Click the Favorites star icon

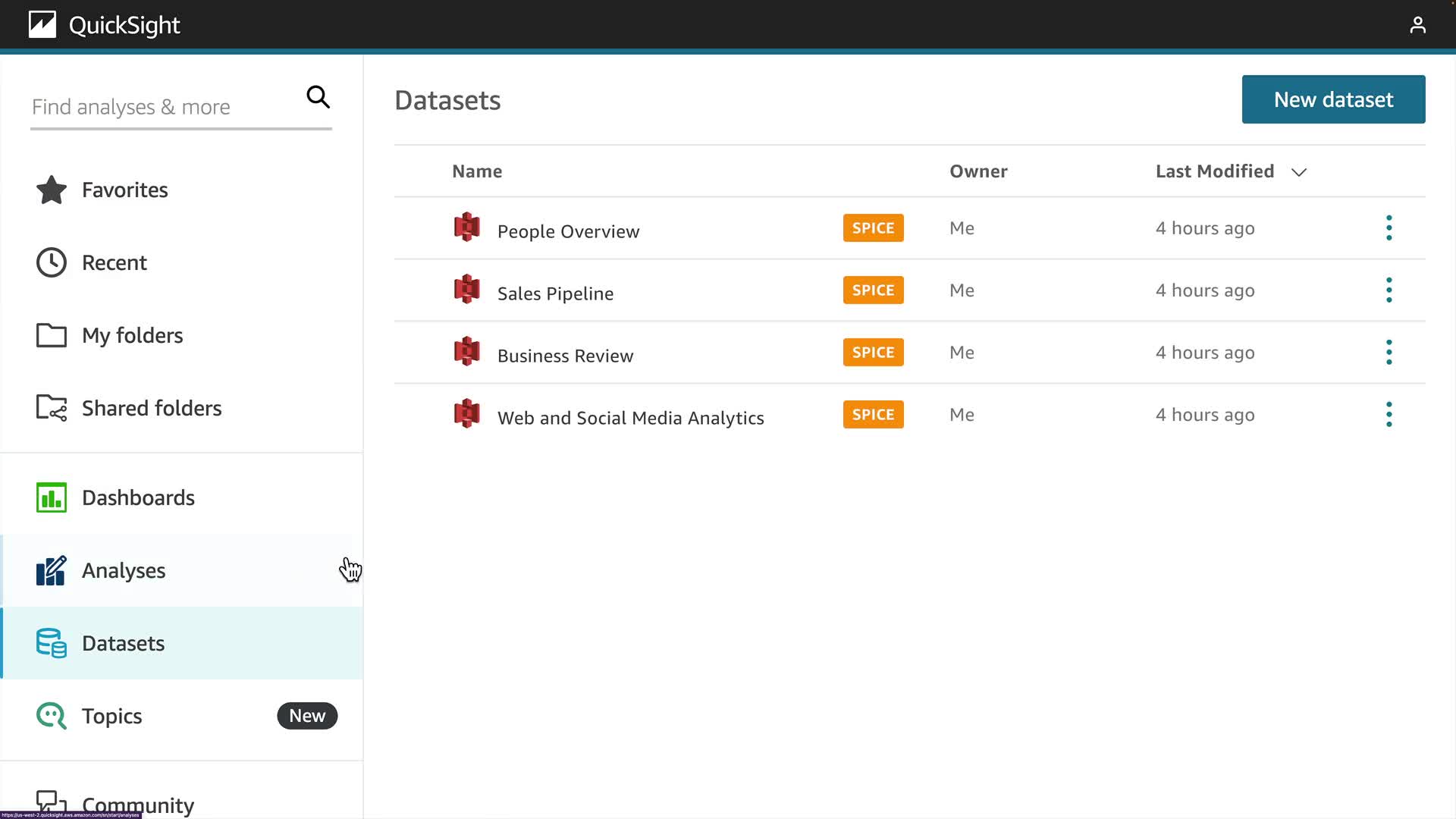pyautogui.click(x=52, y=190)
